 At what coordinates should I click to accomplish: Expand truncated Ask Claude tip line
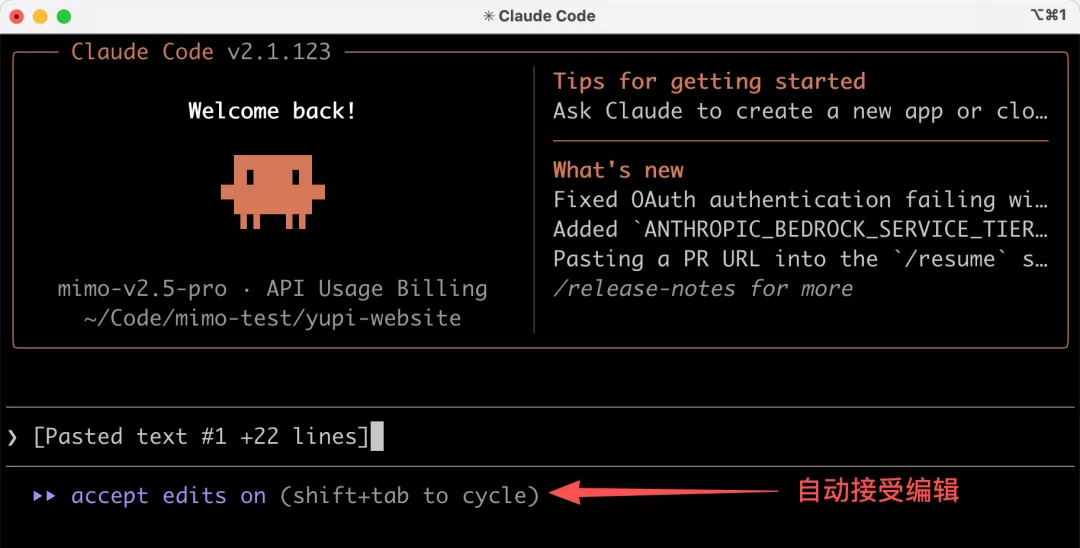click(x=800, y=111)
